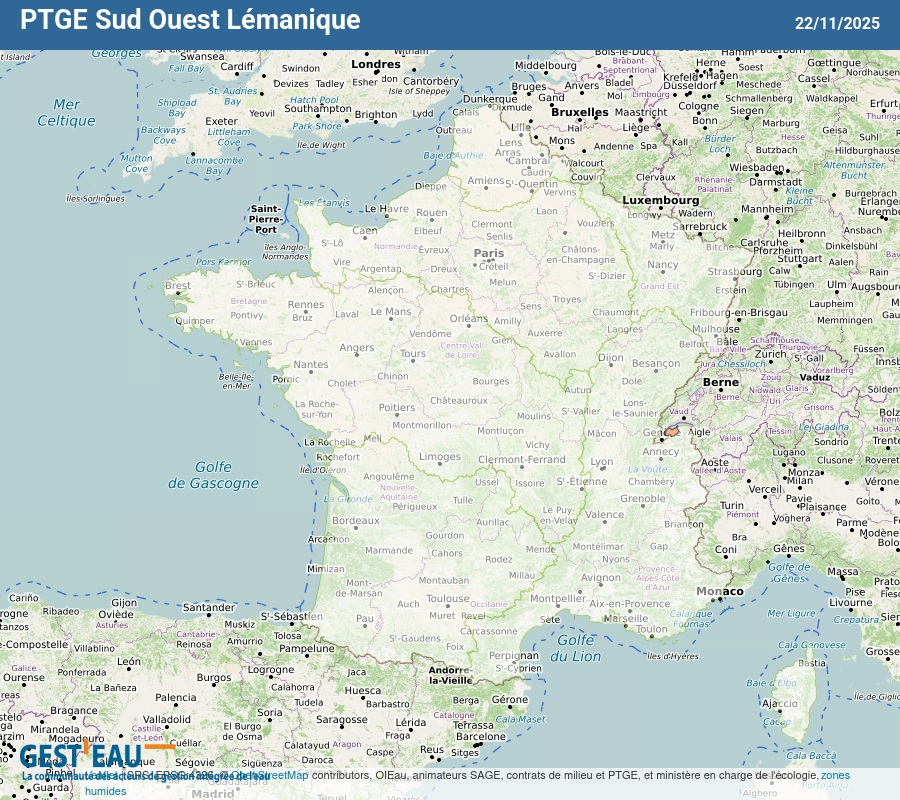This screenshot has width=900, height=800.
Task: Click the PTGE Sud Ouest Lémanique title
Action: pyautogui.click(x=190, y=20)
